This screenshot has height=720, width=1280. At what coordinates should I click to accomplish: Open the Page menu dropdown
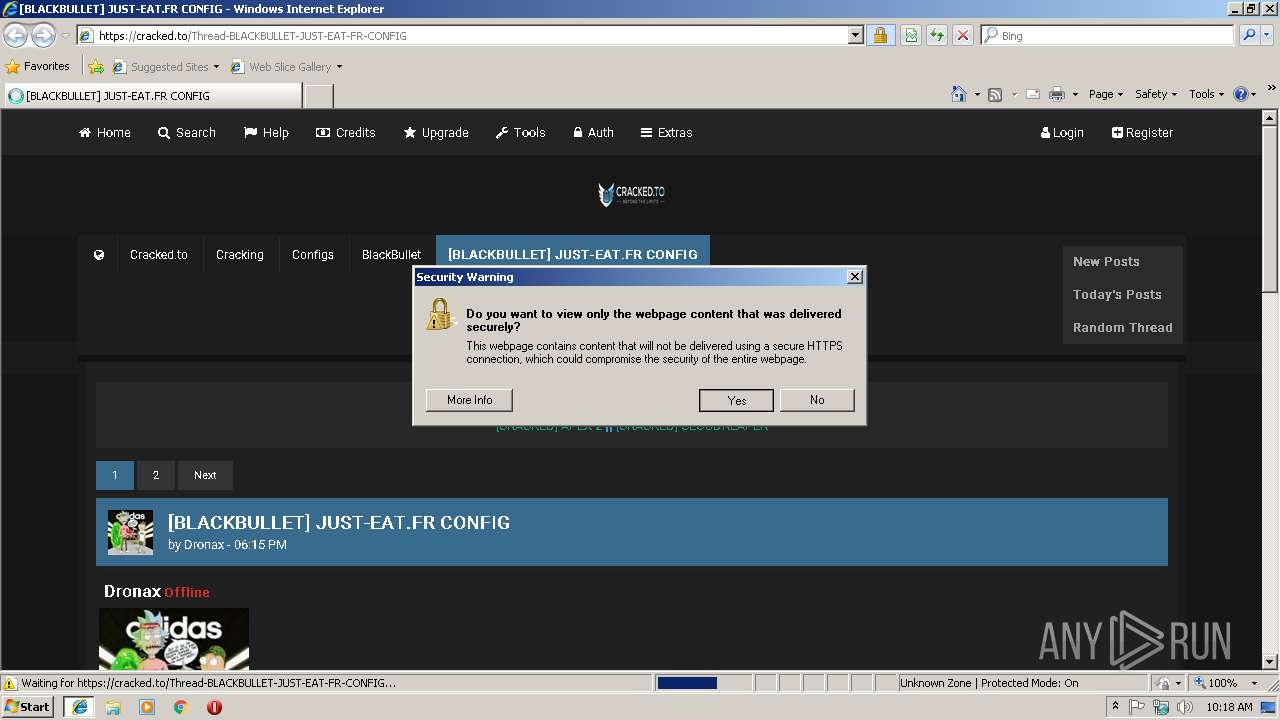(1106, 94)
